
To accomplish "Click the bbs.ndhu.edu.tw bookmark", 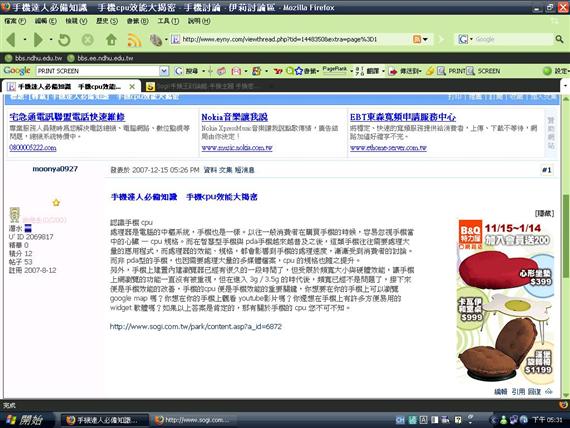I will click(34, 58).
